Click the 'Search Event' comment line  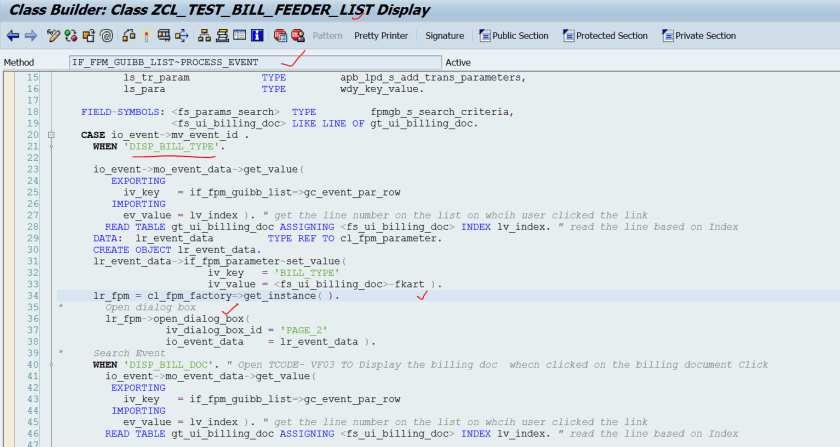coord(129,353)
